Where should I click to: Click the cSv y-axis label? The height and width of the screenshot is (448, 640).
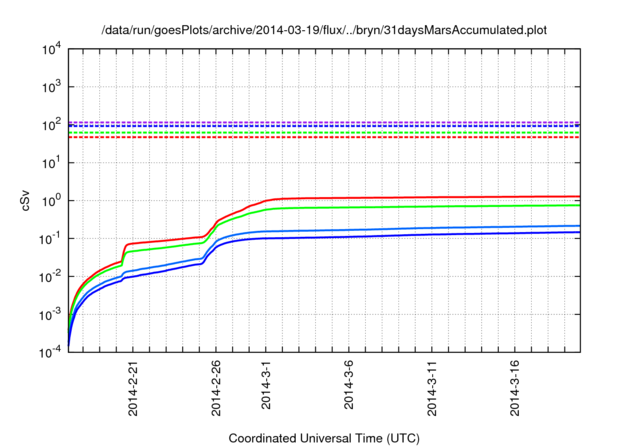(25, 200)
